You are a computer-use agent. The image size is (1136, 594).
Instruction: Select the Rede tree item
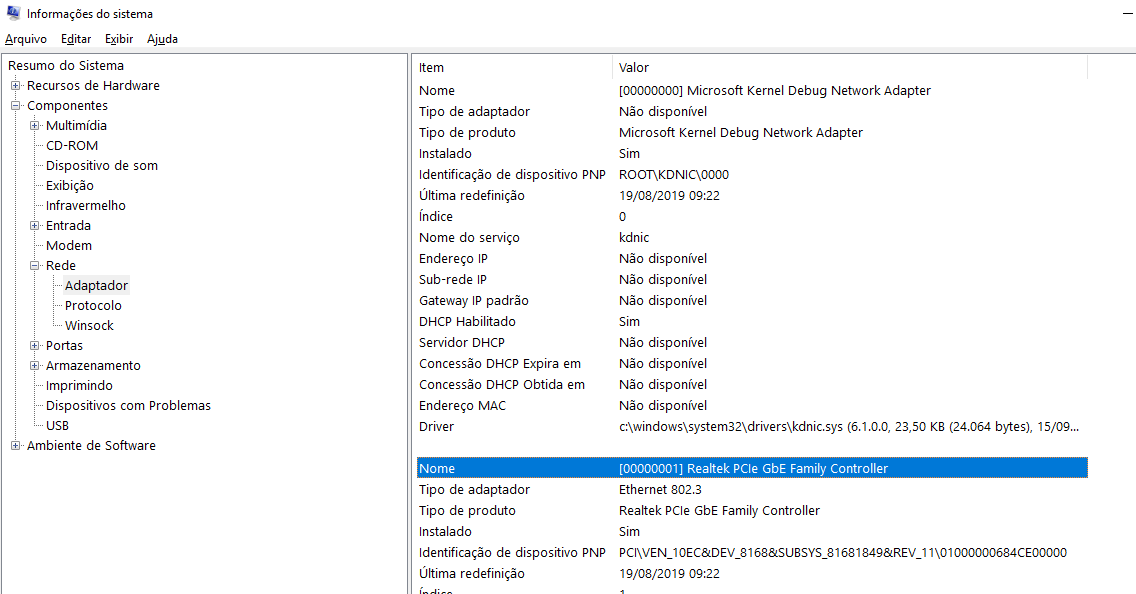coord(61,266)
